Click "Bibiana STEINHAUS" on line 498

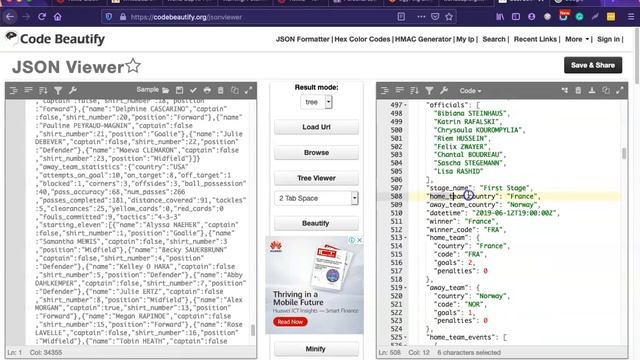[471, 113]
